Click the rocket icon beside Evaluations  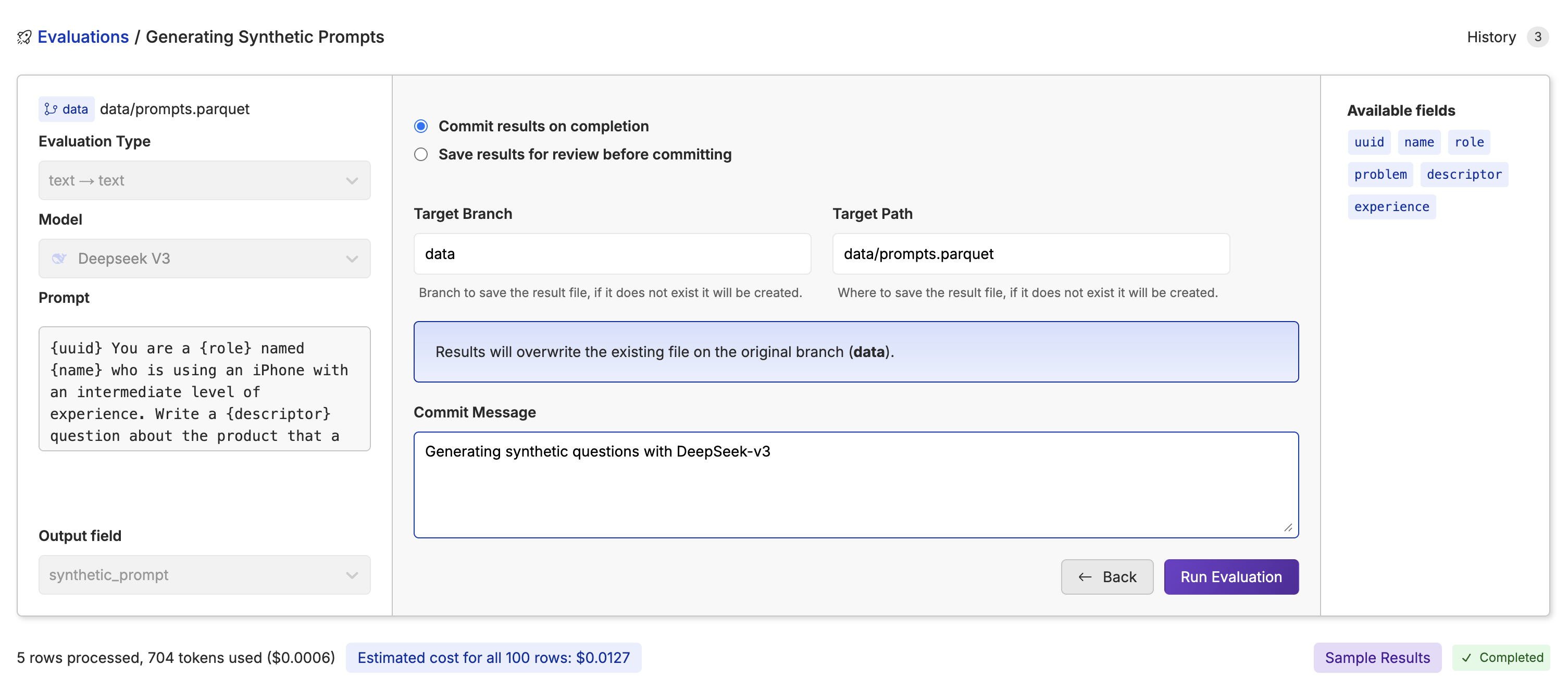point(24,37)
